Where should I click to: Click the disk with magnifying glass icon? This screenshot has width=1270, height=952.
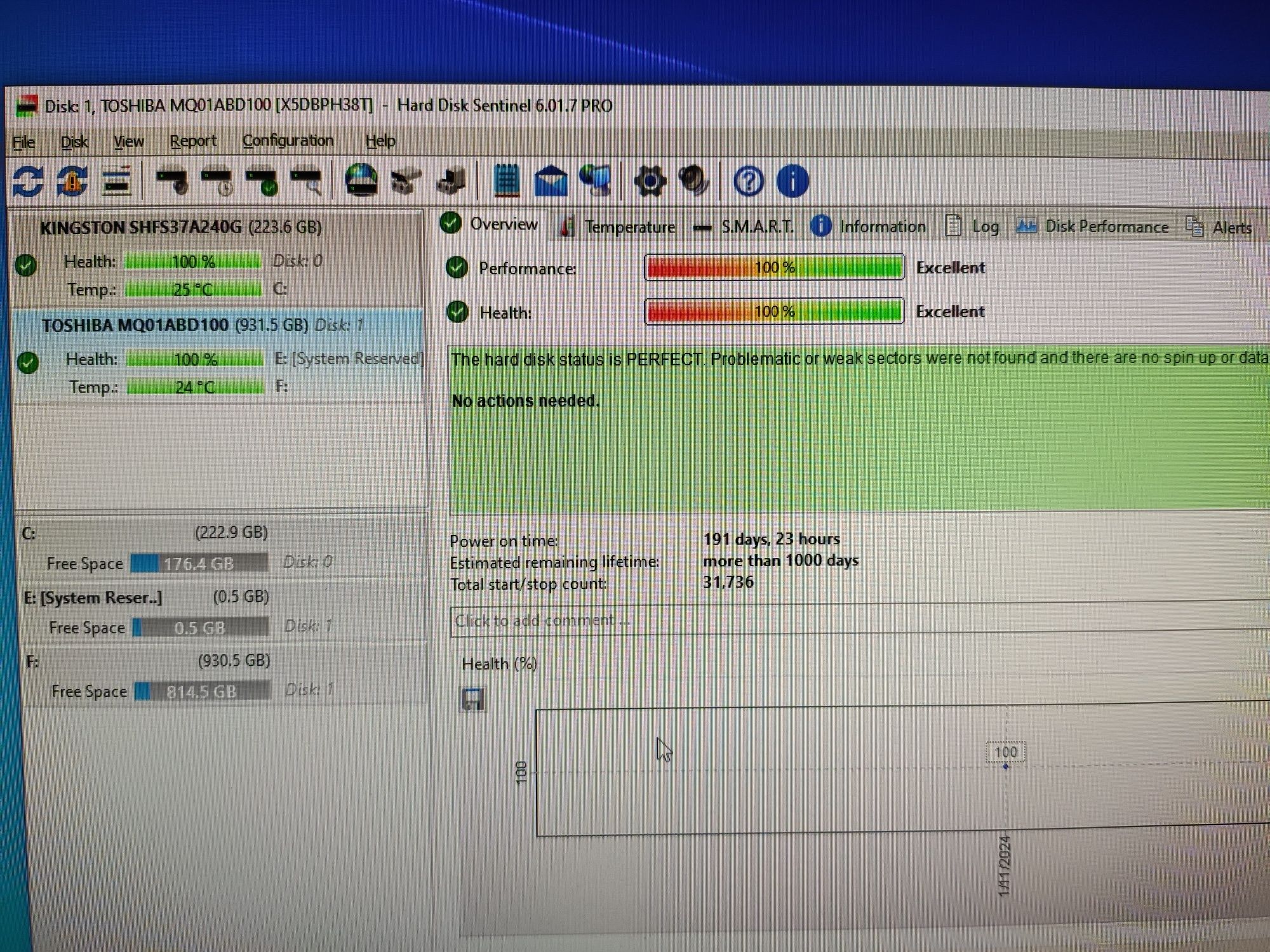tap(306, 181)
